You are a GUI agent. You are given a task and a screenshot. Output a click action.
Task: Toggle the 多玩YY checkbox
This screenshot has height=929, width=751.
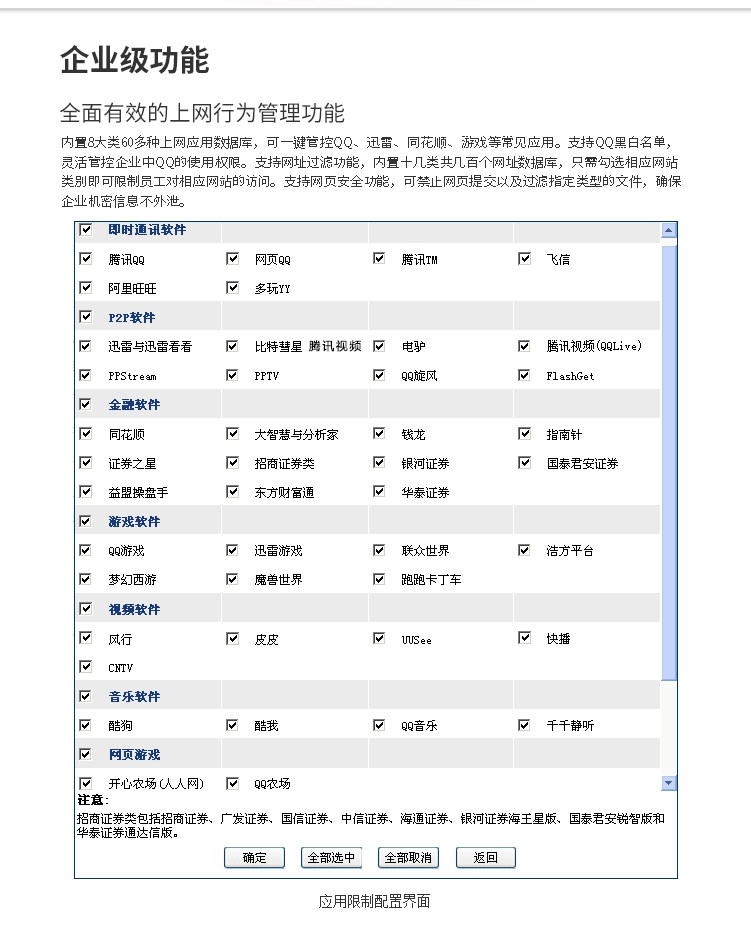click(232, 287)
